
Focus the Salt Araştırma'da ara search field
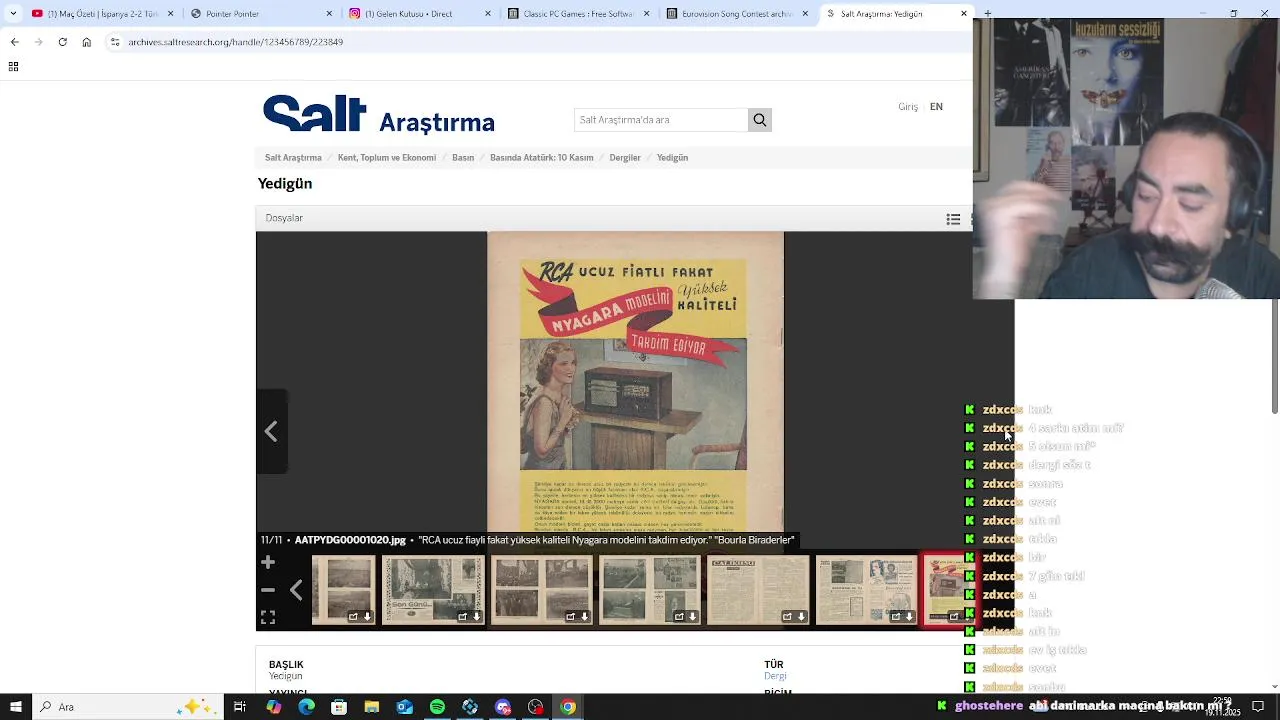661,120
